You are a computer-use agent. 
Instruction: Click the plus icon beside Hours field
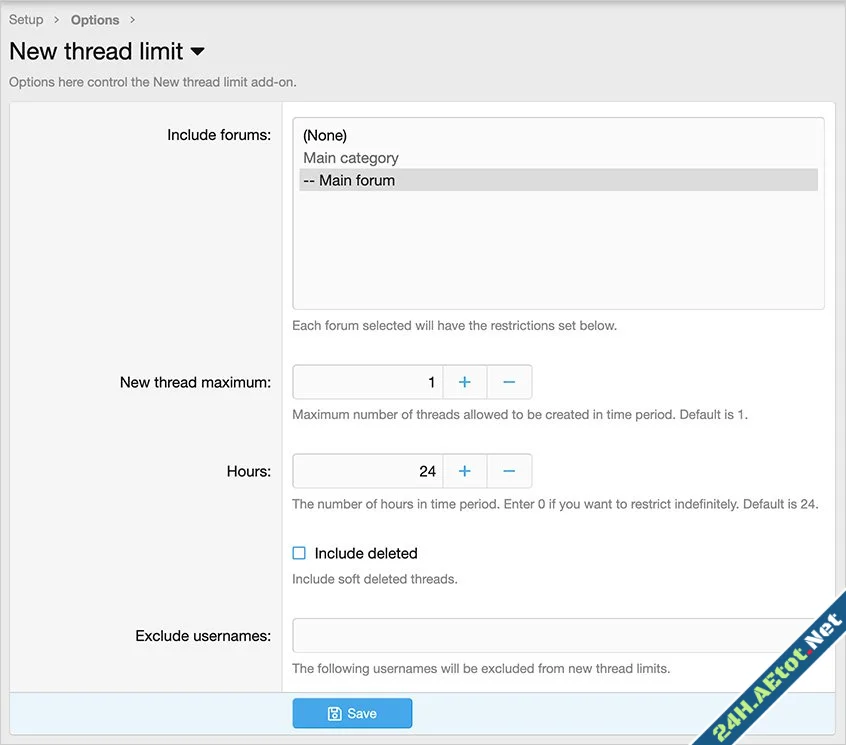[464, 471]
